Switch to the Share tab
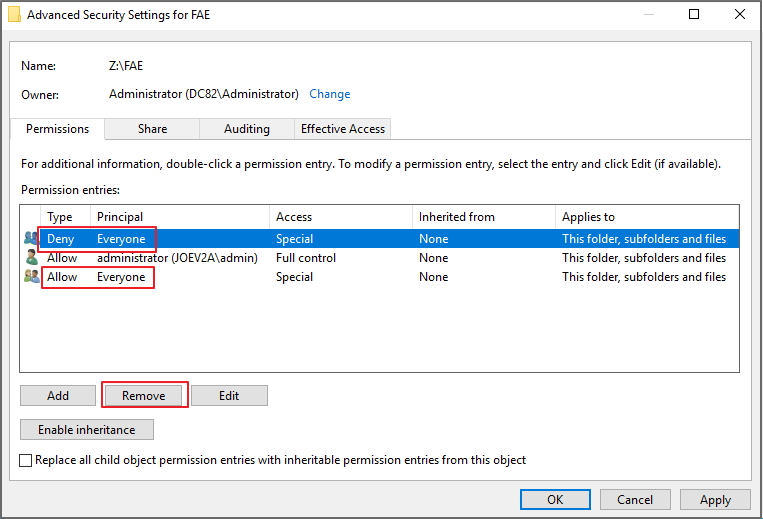Viewport: 763px width, 519px height. [152, 129]
